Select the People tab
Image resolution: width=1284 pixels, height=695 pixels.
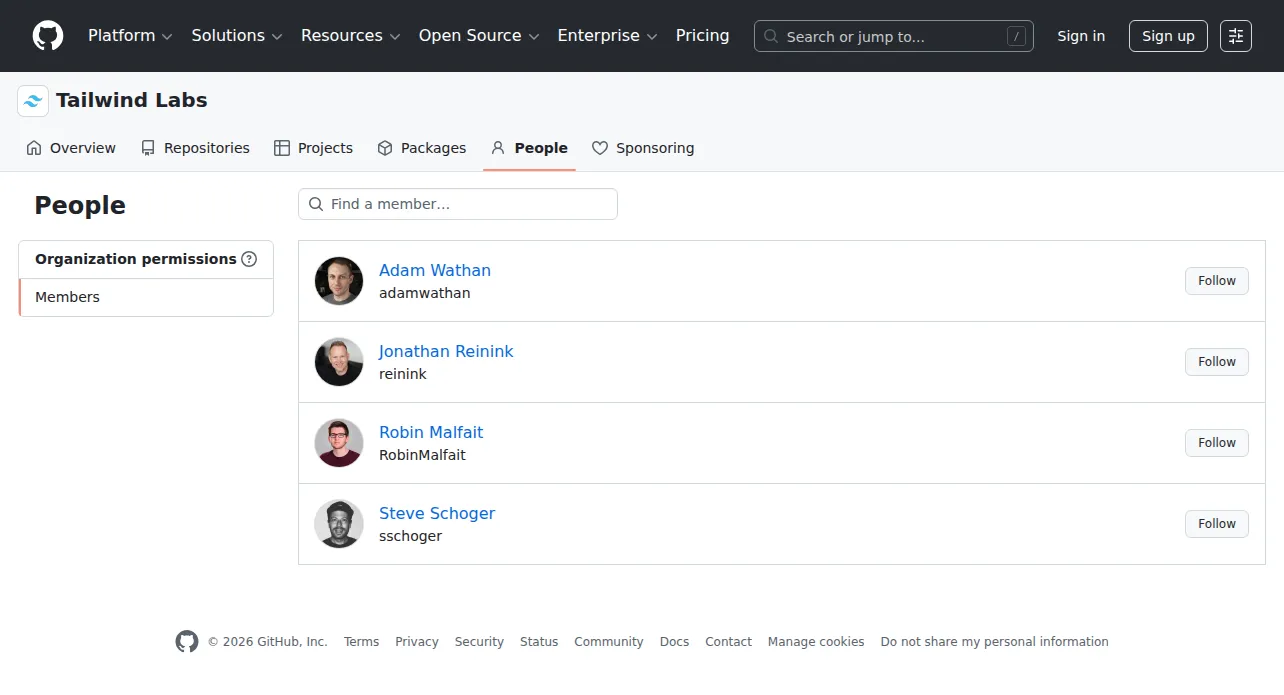click(529, 148)
